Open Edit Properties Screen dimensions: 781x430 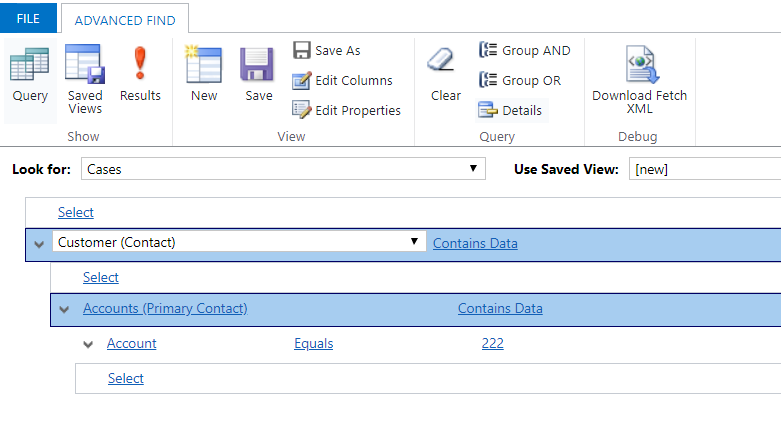[x=346, y=110]
